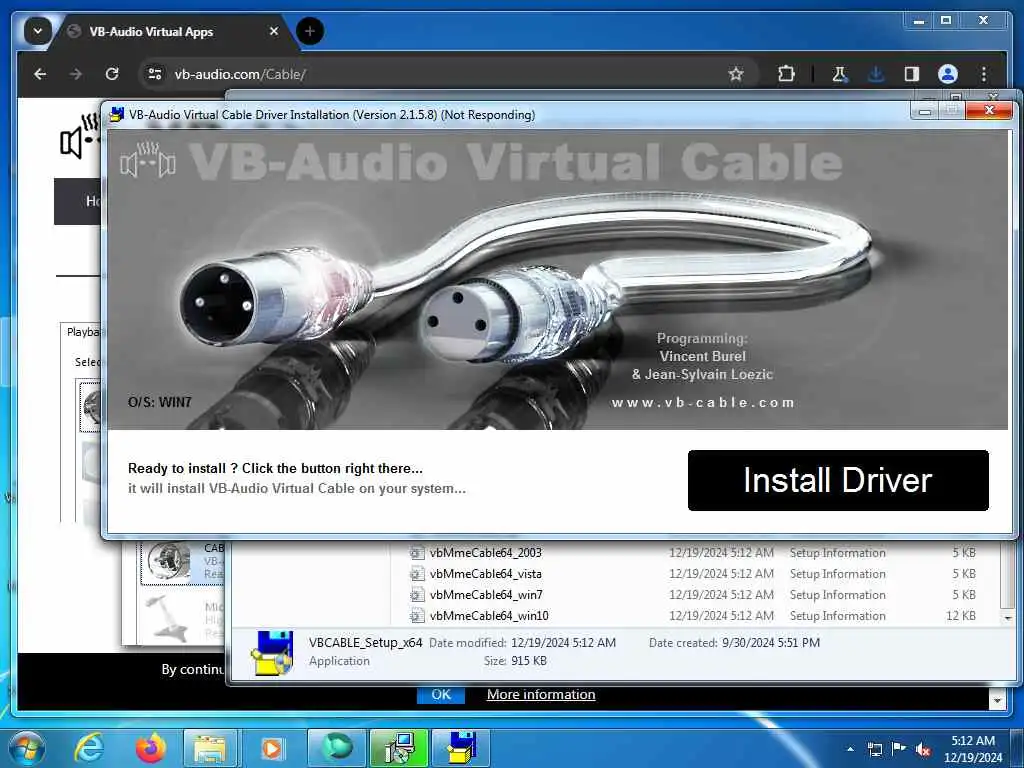The image size is (1024, 768).
Task: Launch Internet Explorer from taskbar
Action: click(89, 748)
